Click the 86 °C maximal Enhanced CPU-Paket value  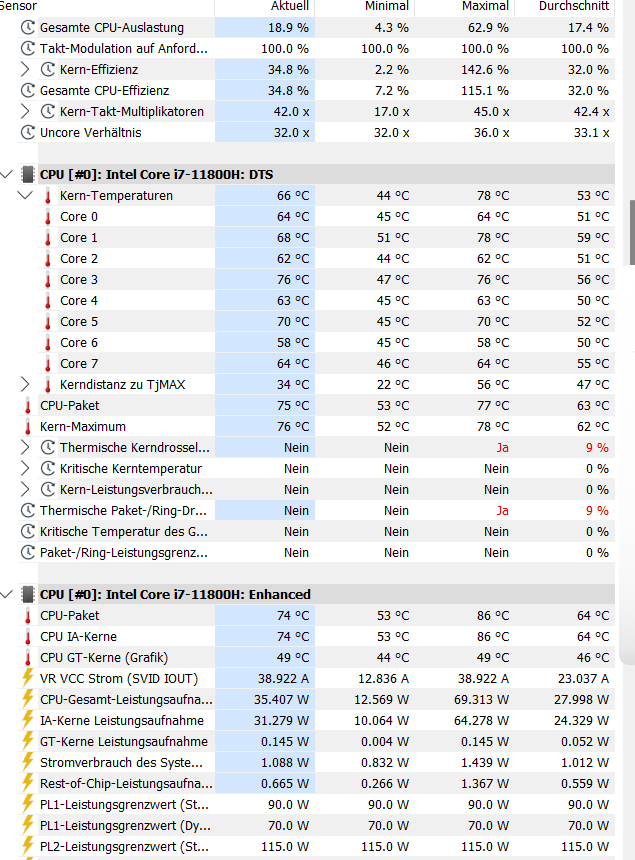[x=493, y=615]
